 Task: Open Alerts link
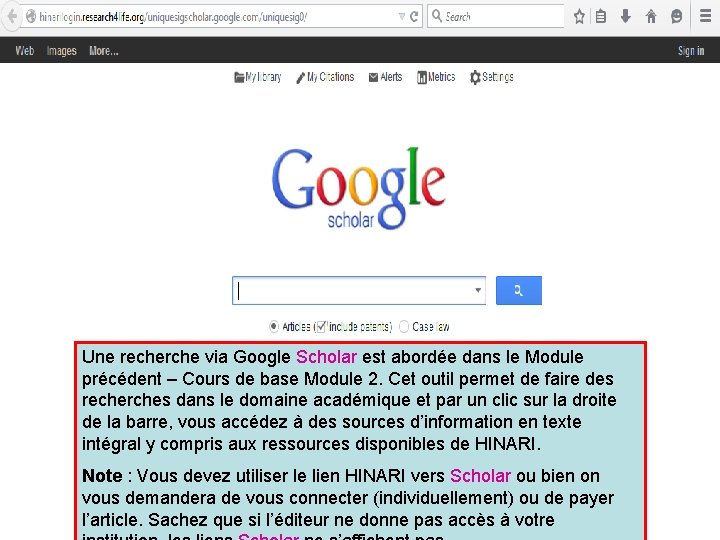point(385,77)
